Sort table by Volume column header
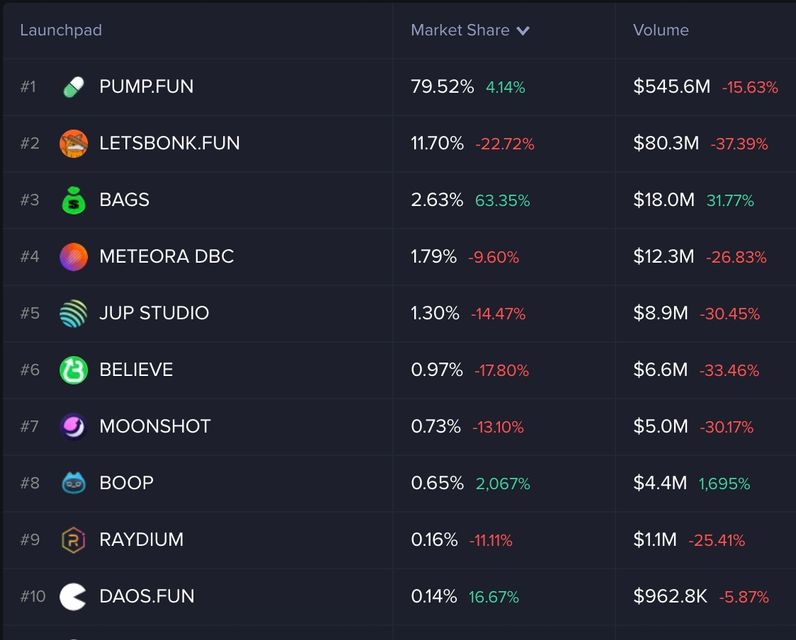796x640 pixels. pyautogui.click(x=660, y=30)
